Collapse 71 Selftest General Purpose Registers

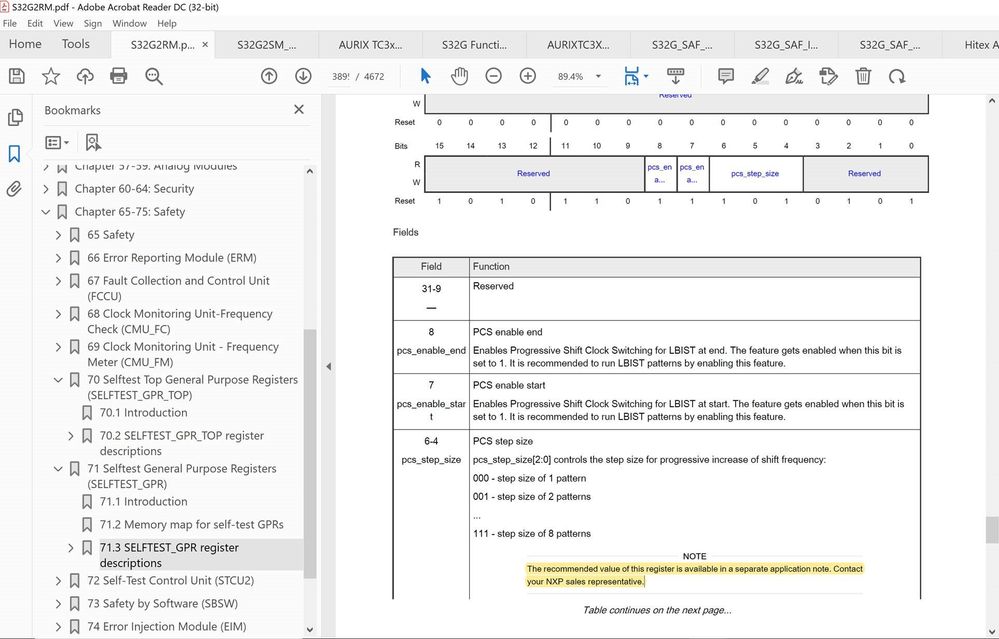coord(59,469)
